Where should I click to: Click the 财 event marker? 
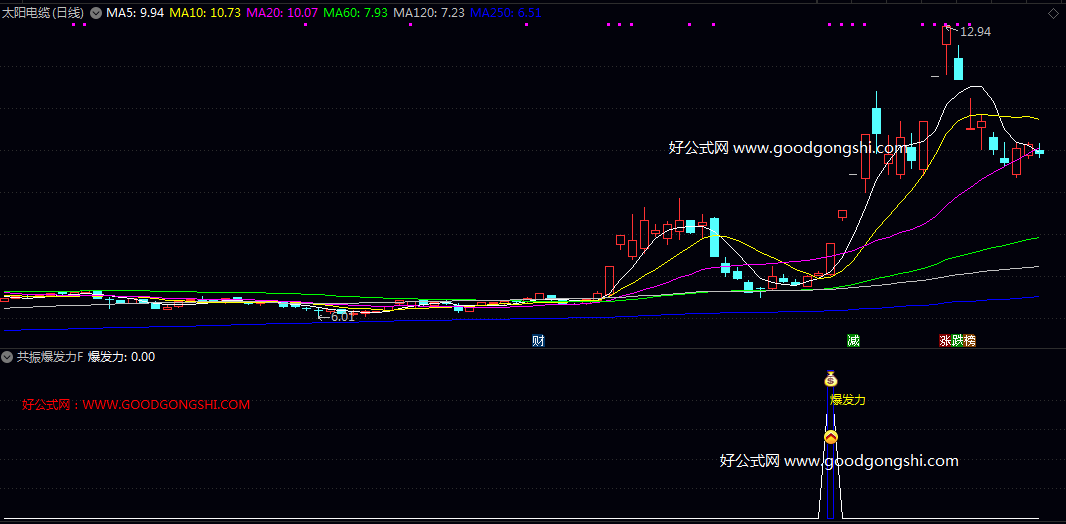538,340
